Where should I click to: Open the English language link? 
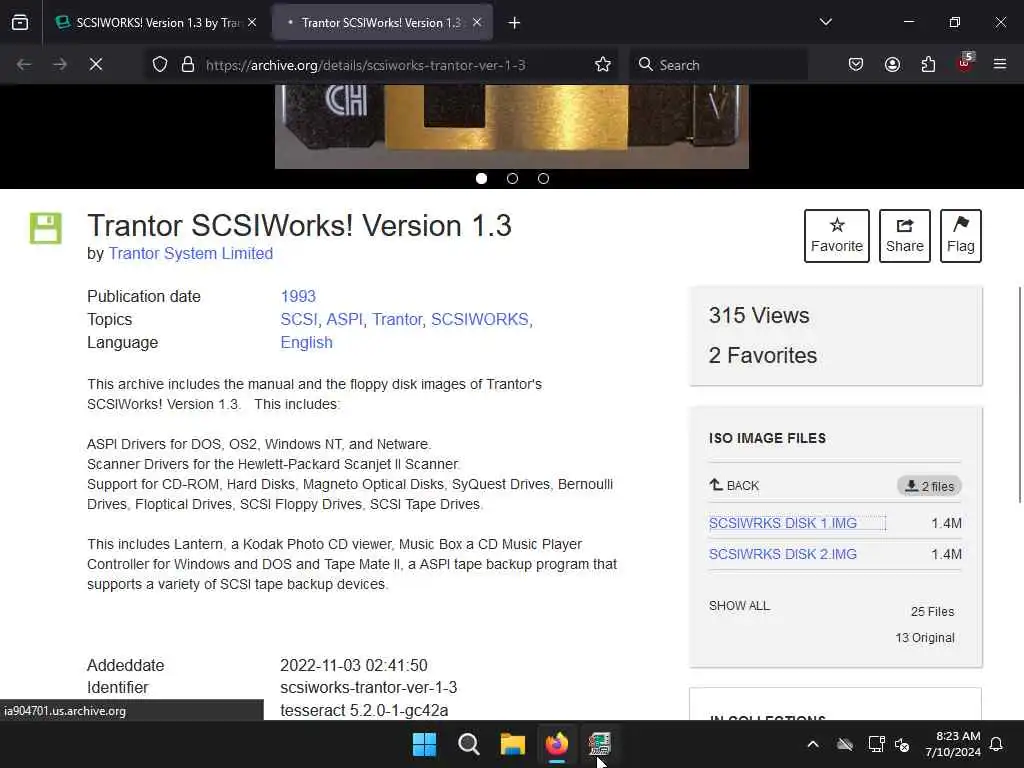306,342
